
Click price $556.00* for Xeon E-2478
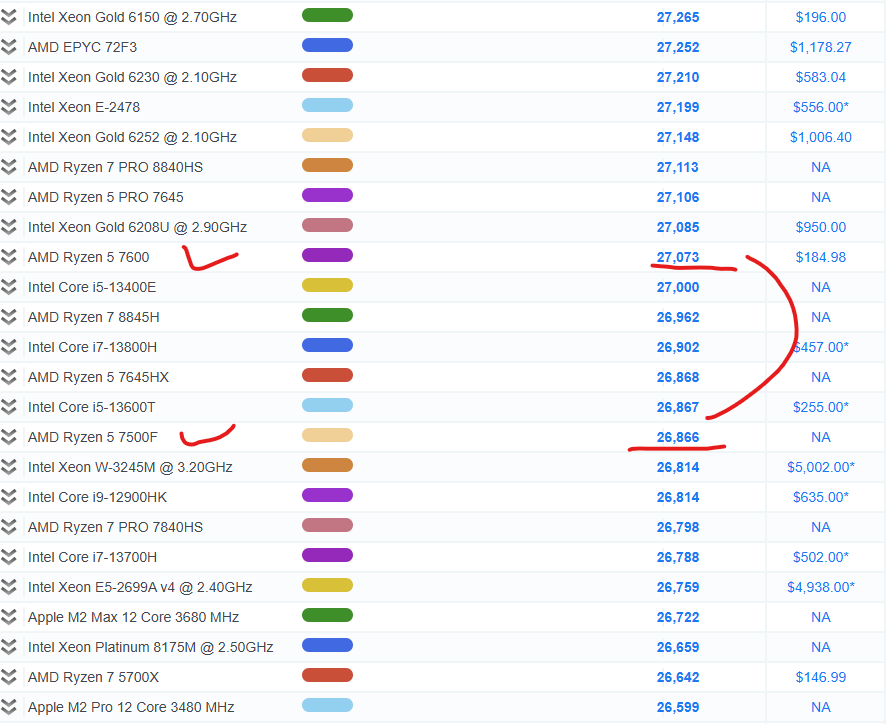click(x=820, y=107)
